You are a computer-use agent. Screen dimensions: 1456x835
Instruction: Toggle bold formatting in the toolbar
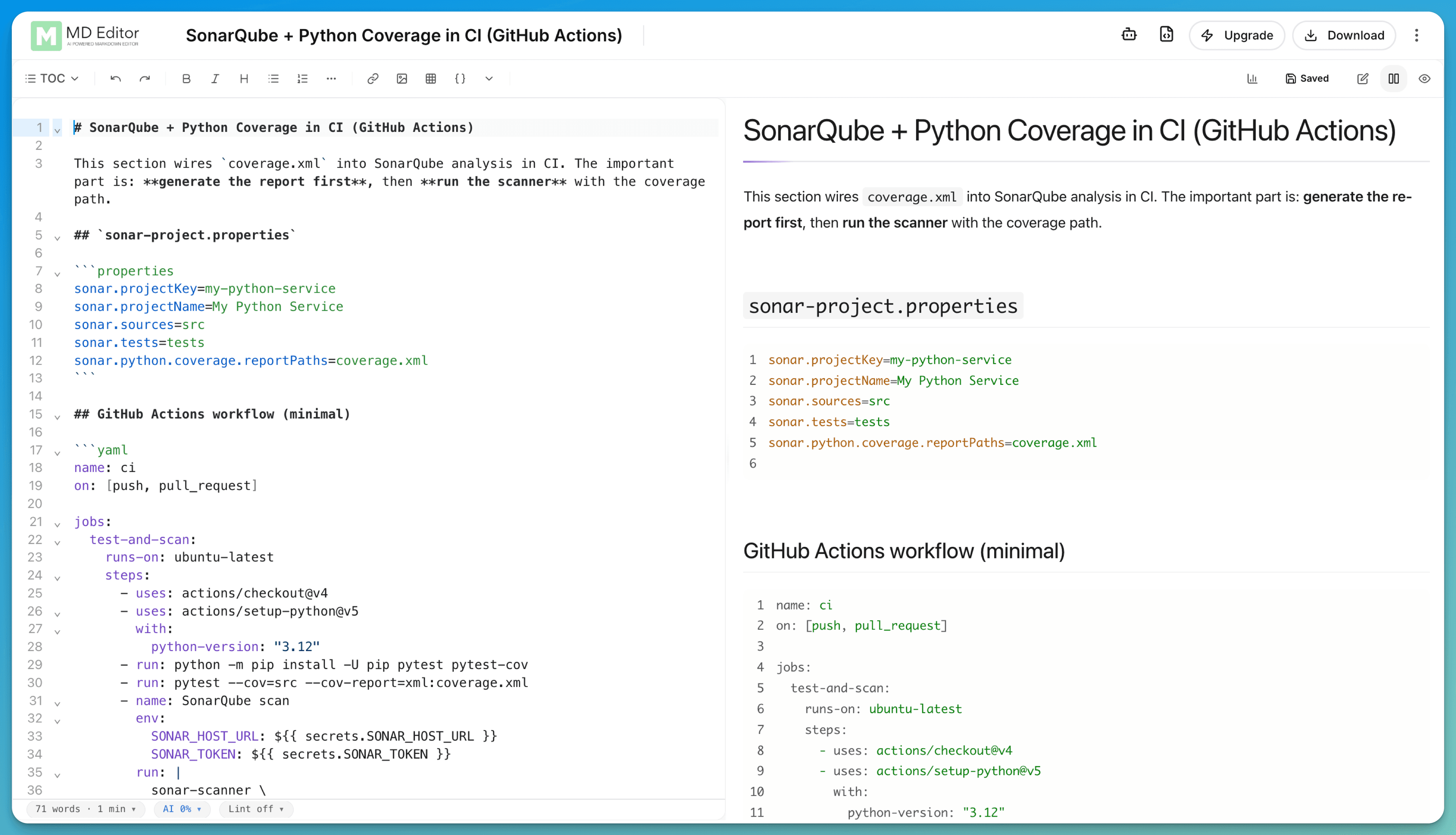coord(186,78)
